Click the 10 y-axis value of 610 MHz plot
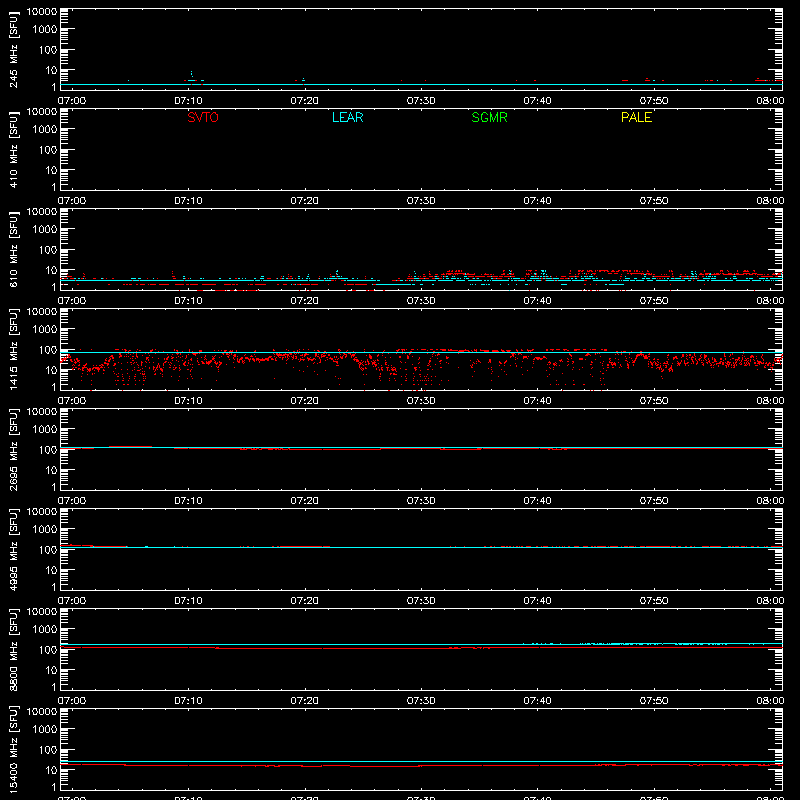This screenshot has width=800, height=800. pos(51,270)
